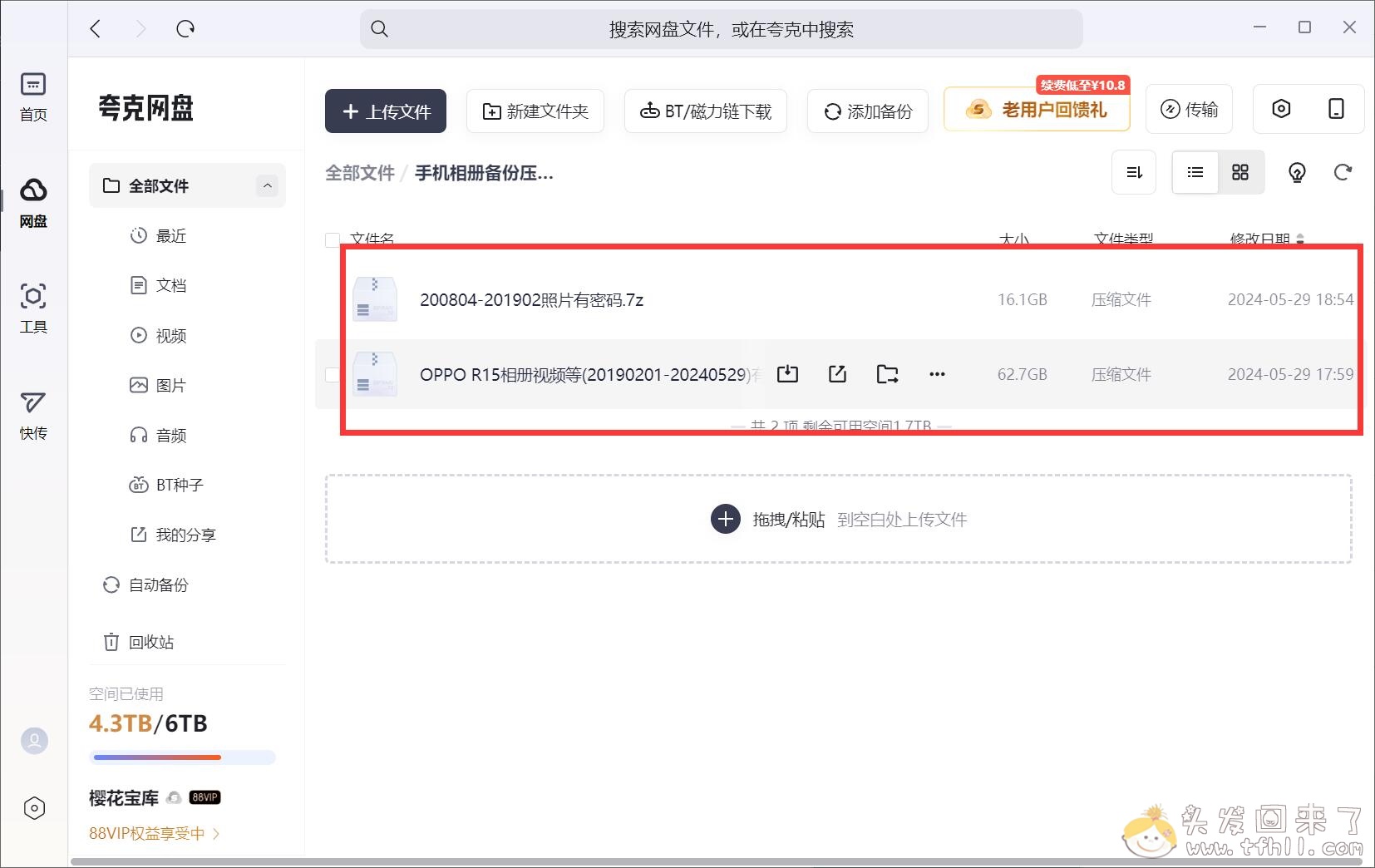
Task: Switch to grid view
Action: (1240, 172)
